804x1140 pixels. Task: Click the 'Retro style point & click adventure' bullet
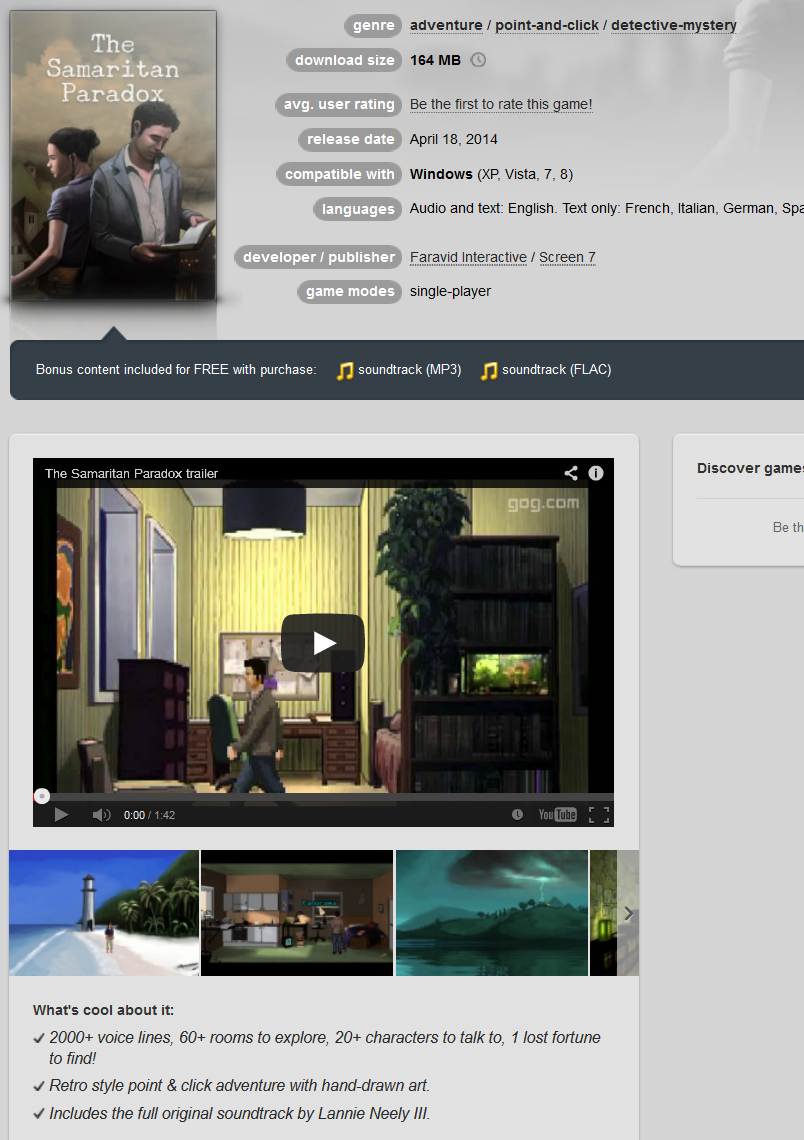(x=239, y=1085)
